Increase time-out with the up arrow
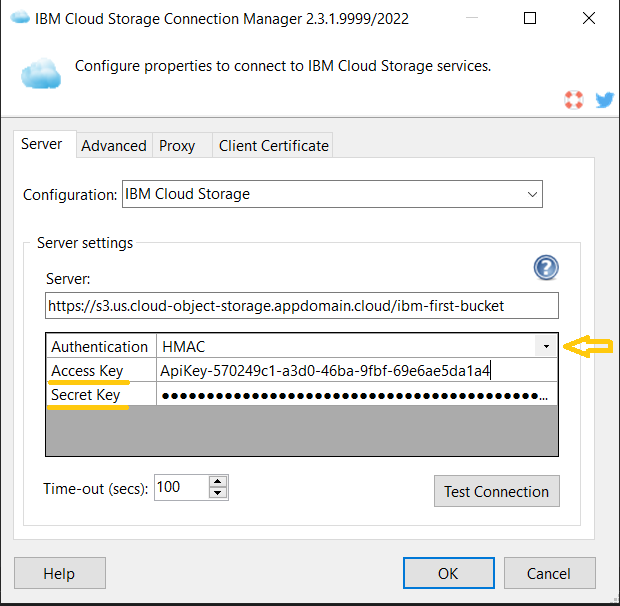 pyautogui.click(x=218, y=481)
